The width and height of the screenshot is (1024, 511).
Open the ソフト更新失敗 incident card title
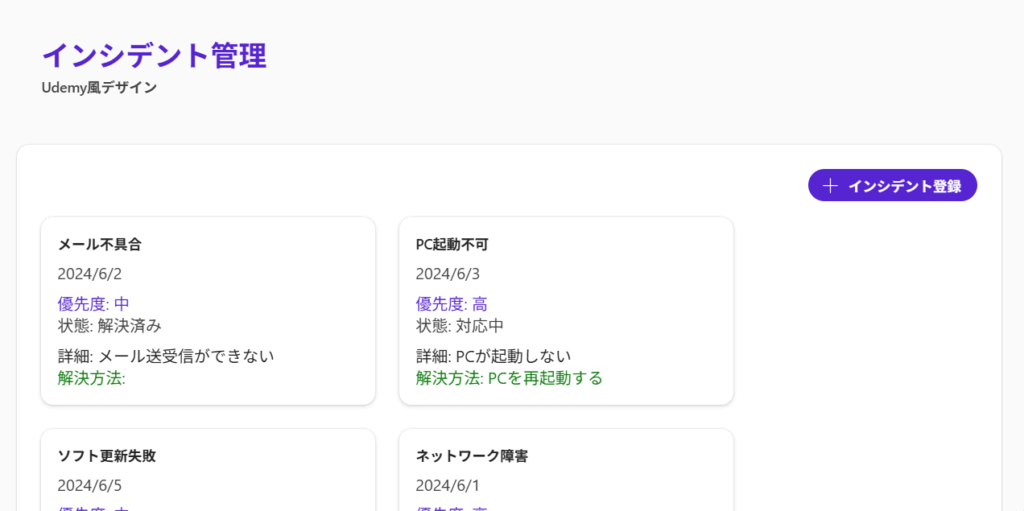(107, 456)
